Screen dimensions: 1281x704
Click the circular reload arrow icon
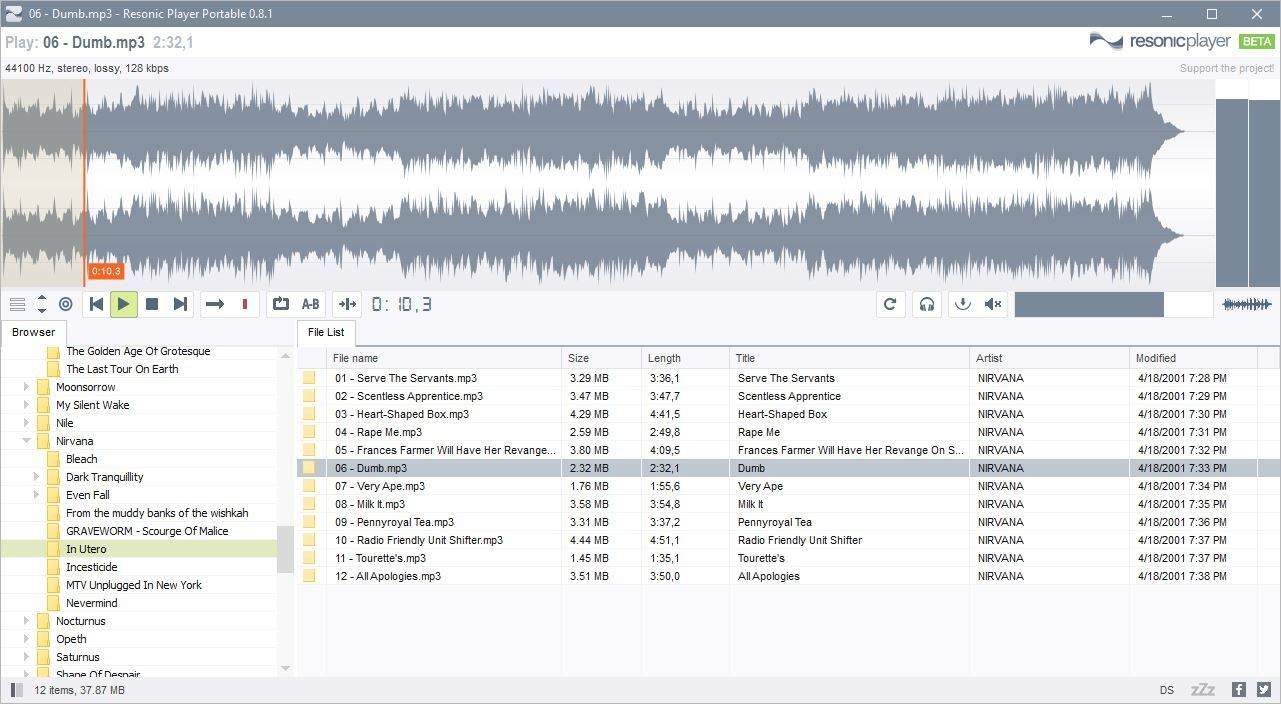point(890,304)
